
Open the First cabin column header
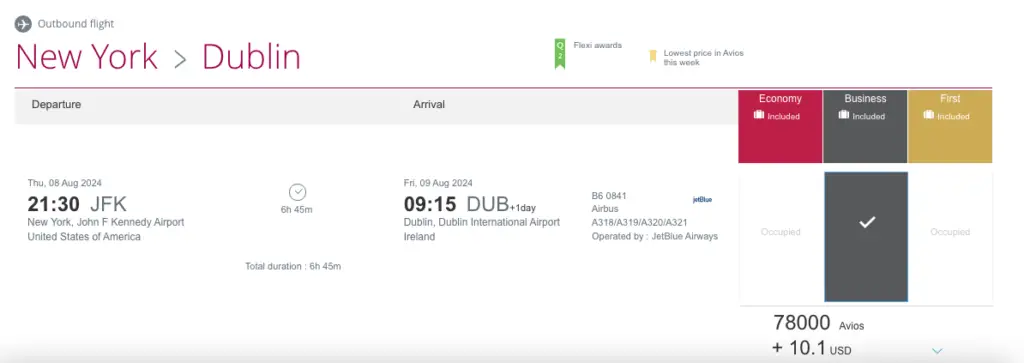tap(950, 126)
